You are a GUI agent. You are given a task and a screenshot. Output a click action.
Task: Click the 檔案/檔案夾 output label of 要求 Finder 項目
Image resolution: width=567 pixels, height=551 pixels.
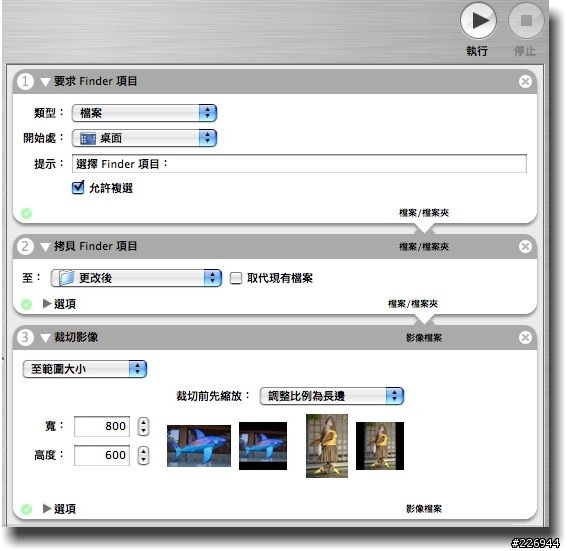(x=424, y=213)
